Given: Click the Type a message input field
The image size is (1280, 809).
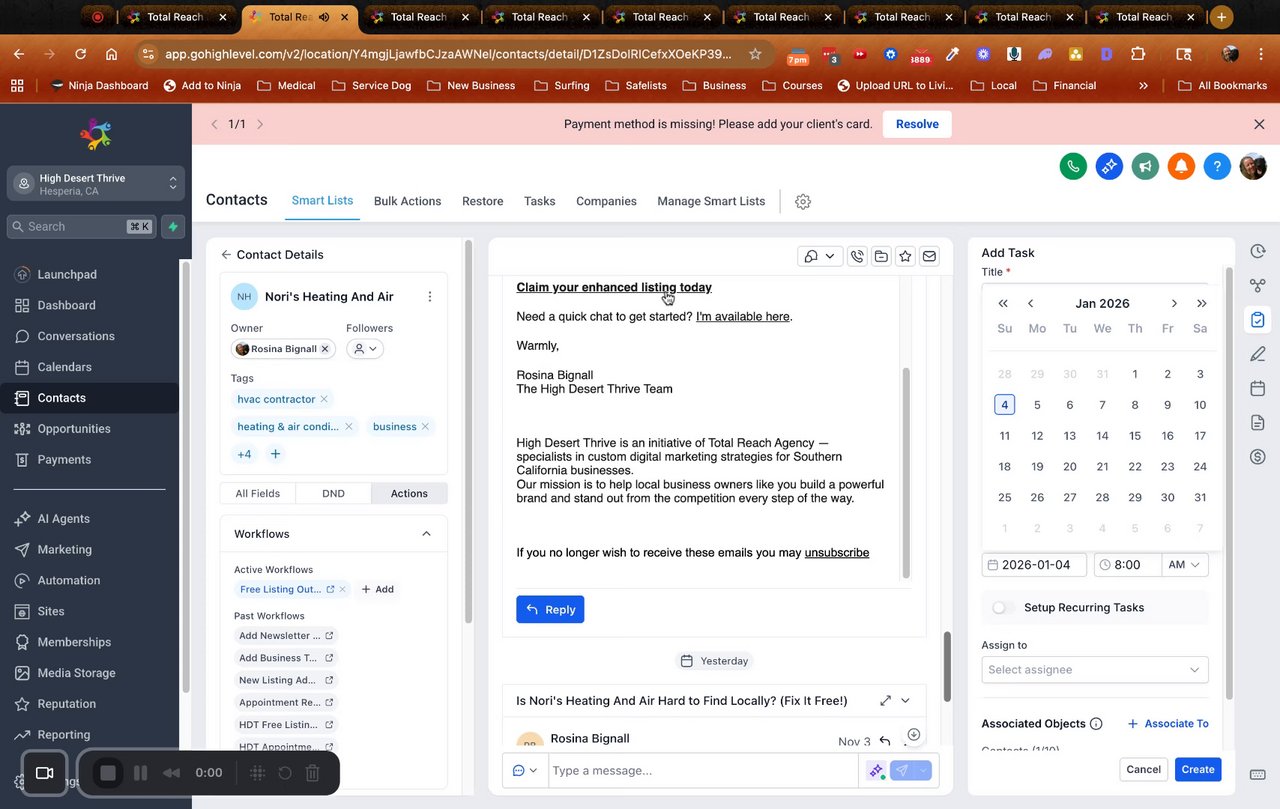Looking at the screenshot, I should [x=703, y=771].
